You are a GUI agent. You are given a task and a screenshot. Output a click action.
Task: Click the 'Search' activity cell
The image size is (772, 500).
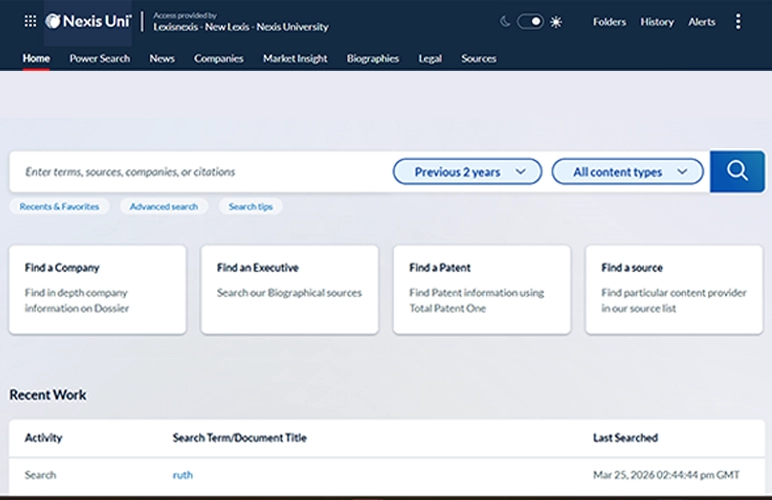pyautogui.click(x=40, y=475)
